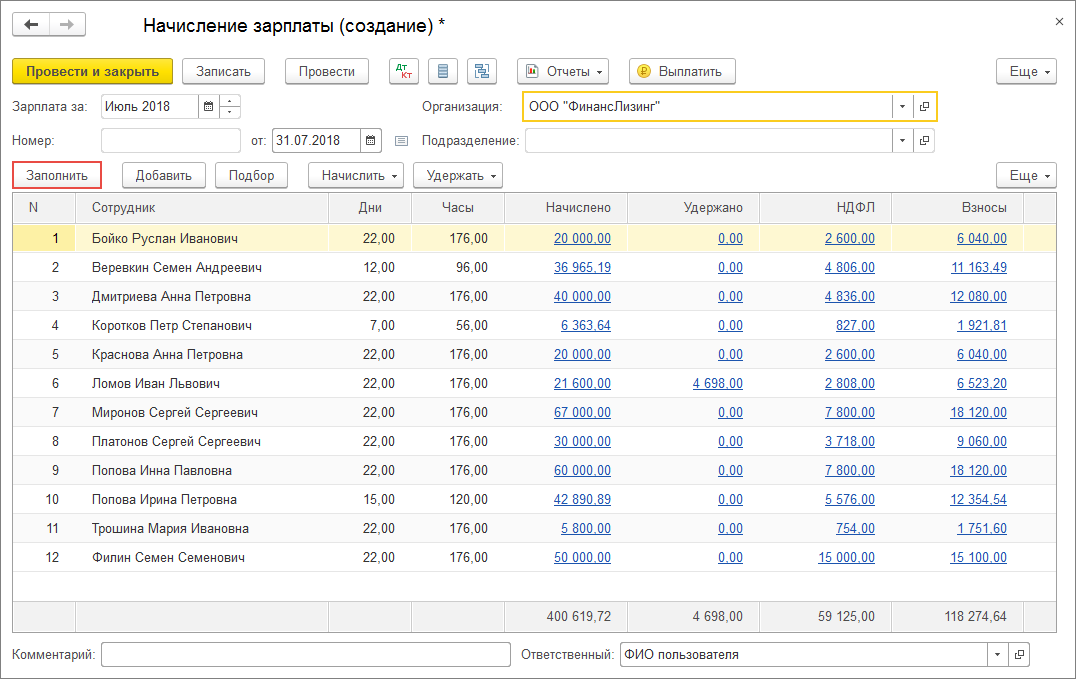Expand the Ответственный dropdown list
1076x679 pixels.
(997, 655)
